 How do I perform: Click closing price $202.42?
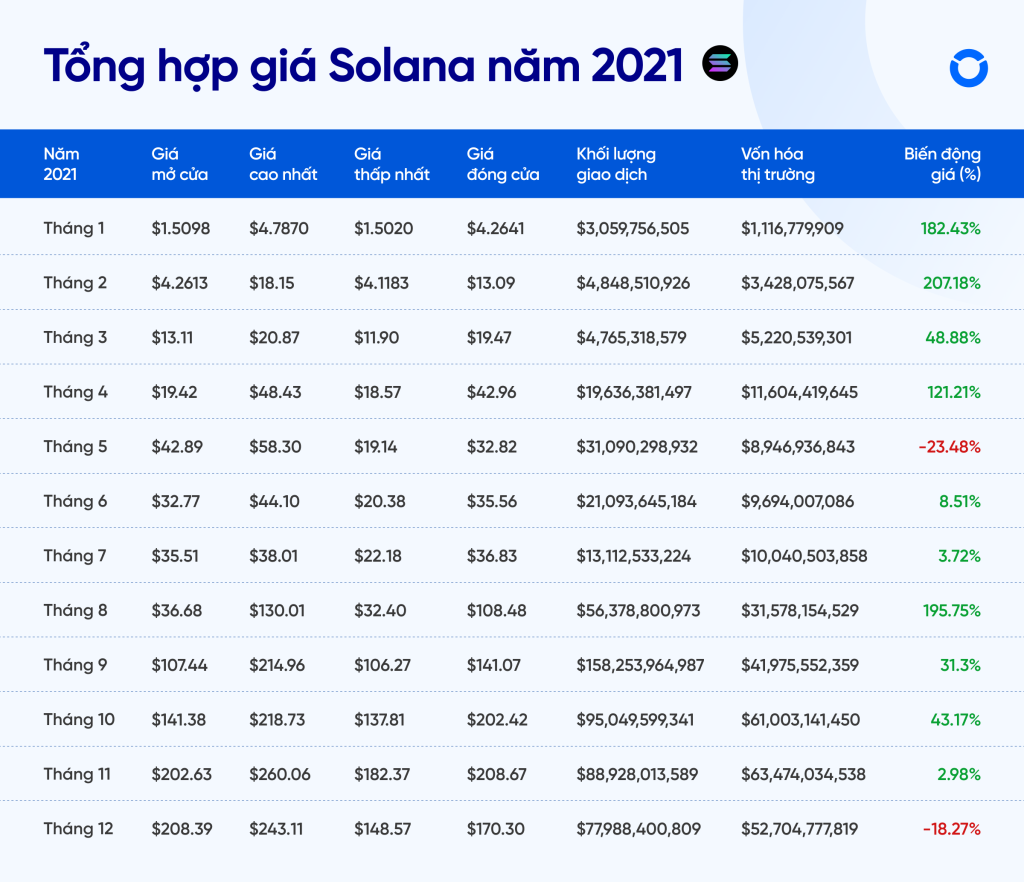coord(497,720)
